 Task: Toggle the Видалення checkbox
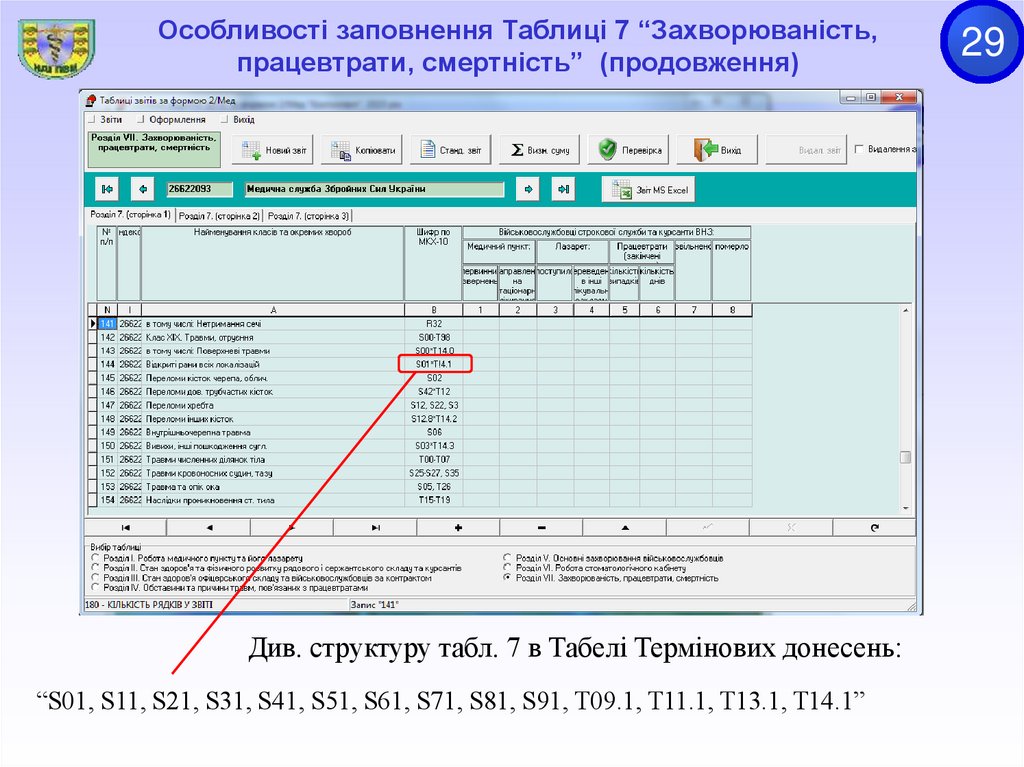pyautogui.click(x=859, y=150)
